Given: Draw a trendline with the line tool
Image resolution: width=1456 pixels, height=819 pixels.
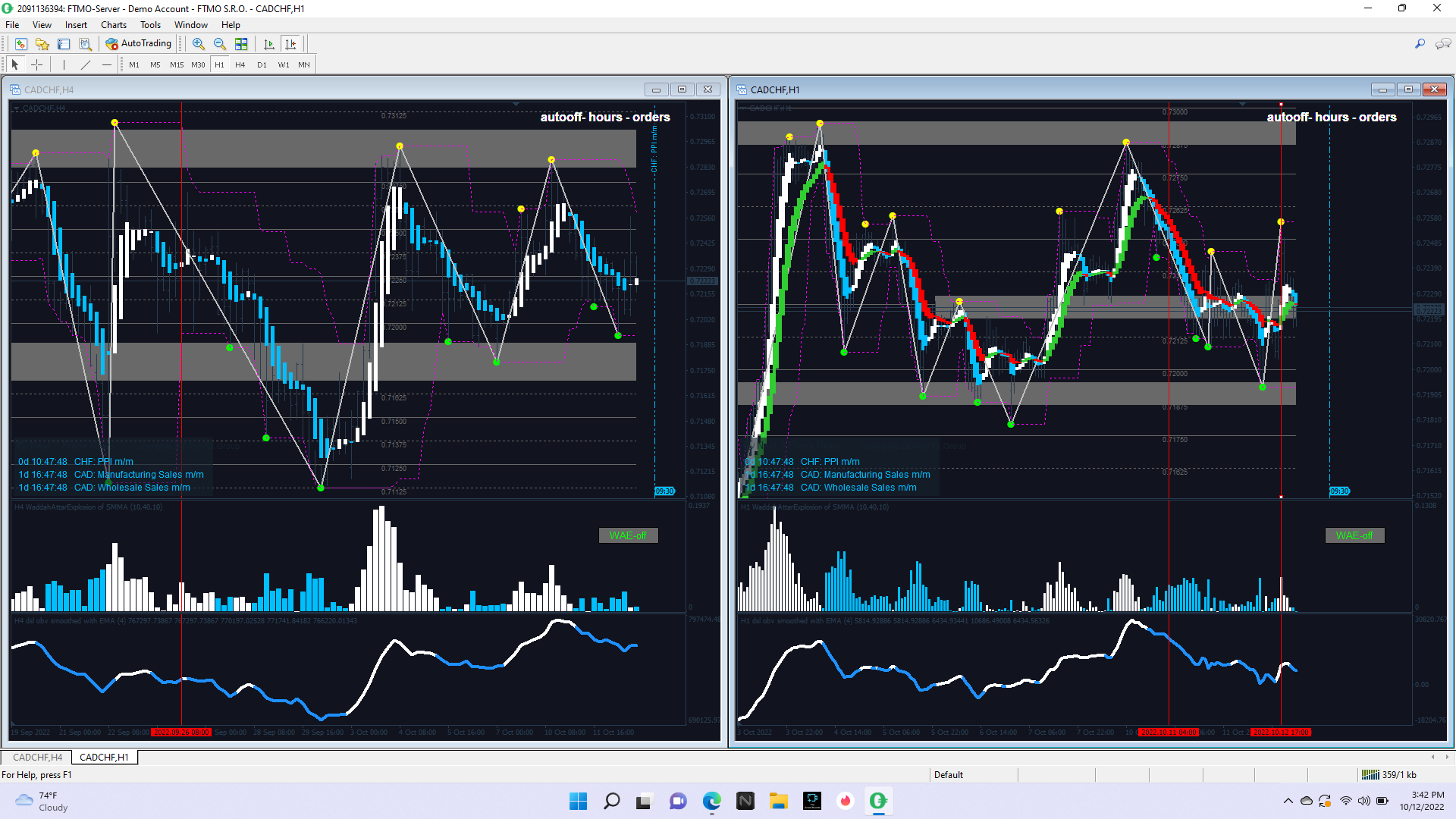Looking at the screenshot, I should coord(86,64).
